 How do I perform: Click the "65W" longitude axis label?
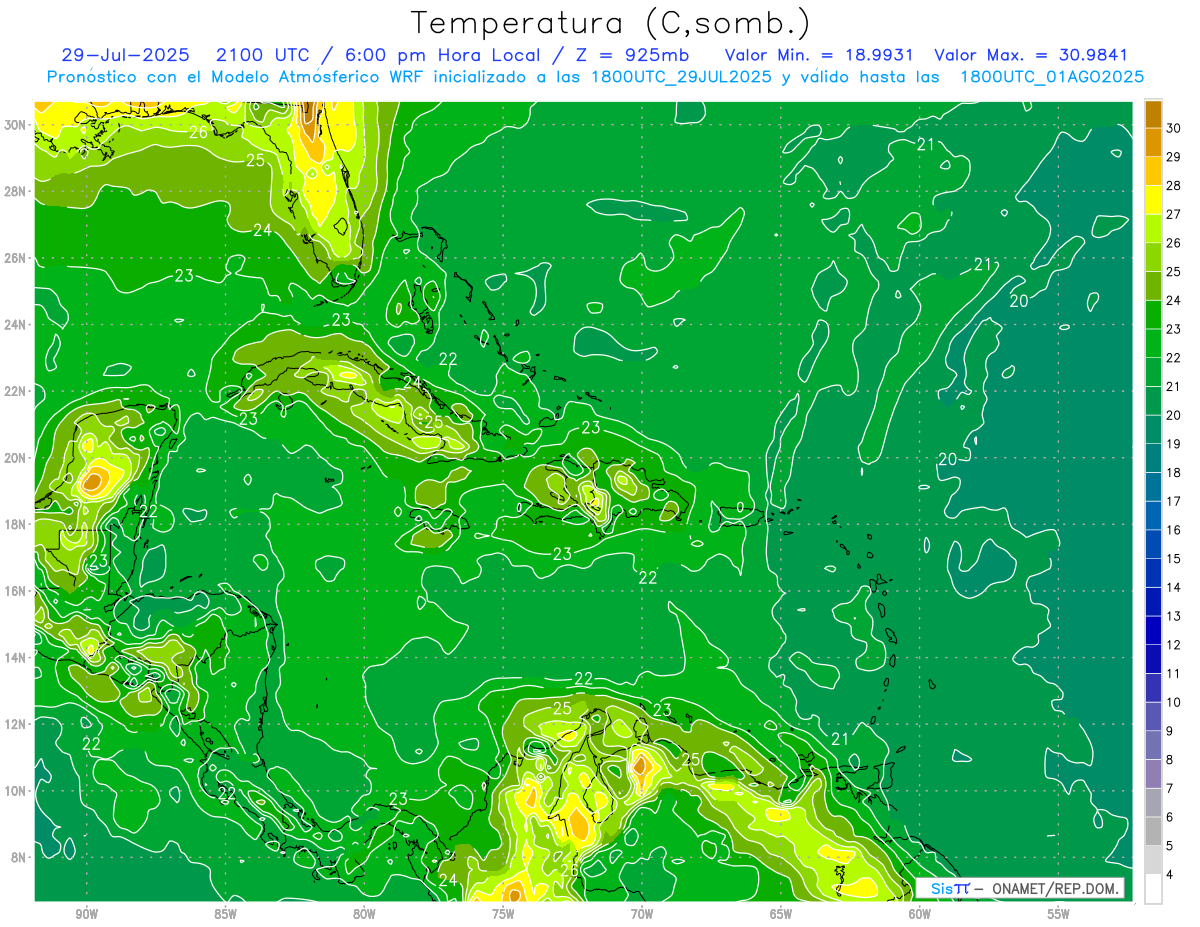pyautogui.click(x=781, y=914)
